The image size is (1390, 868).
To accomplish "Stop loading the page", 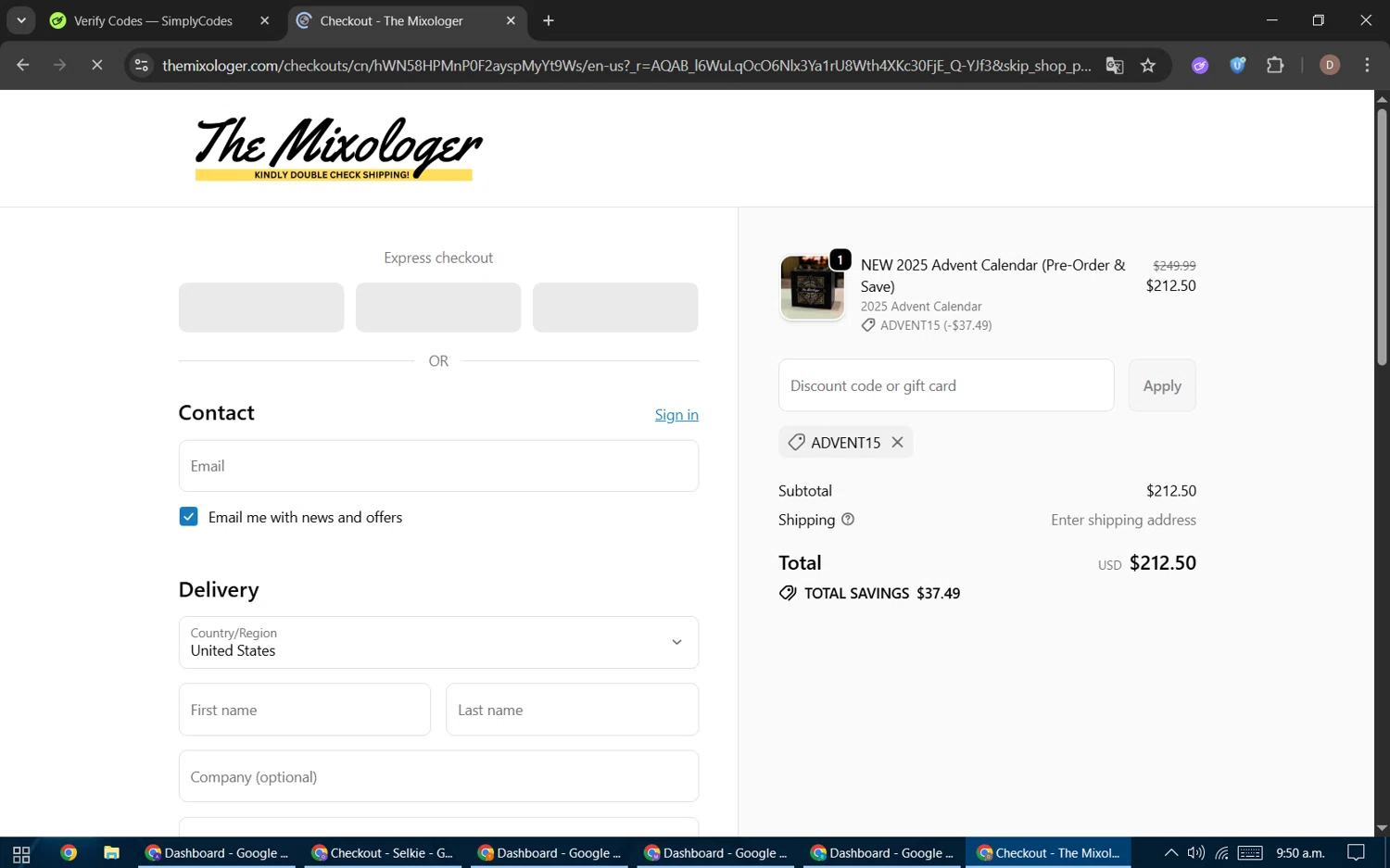I will pyautogui.click(x=96, y=65).
